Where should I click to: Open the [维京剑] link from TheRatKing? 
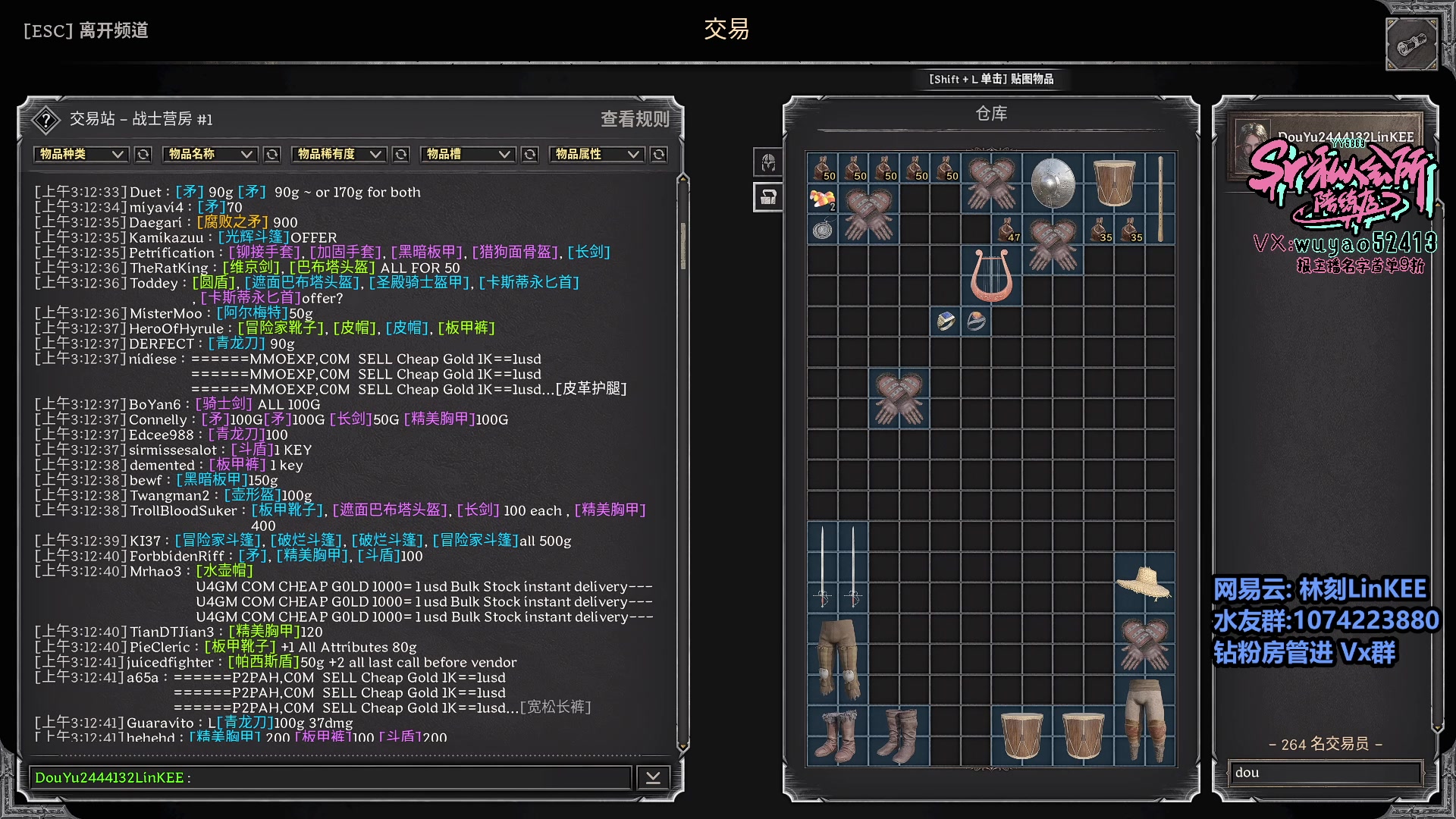(253, 268)
